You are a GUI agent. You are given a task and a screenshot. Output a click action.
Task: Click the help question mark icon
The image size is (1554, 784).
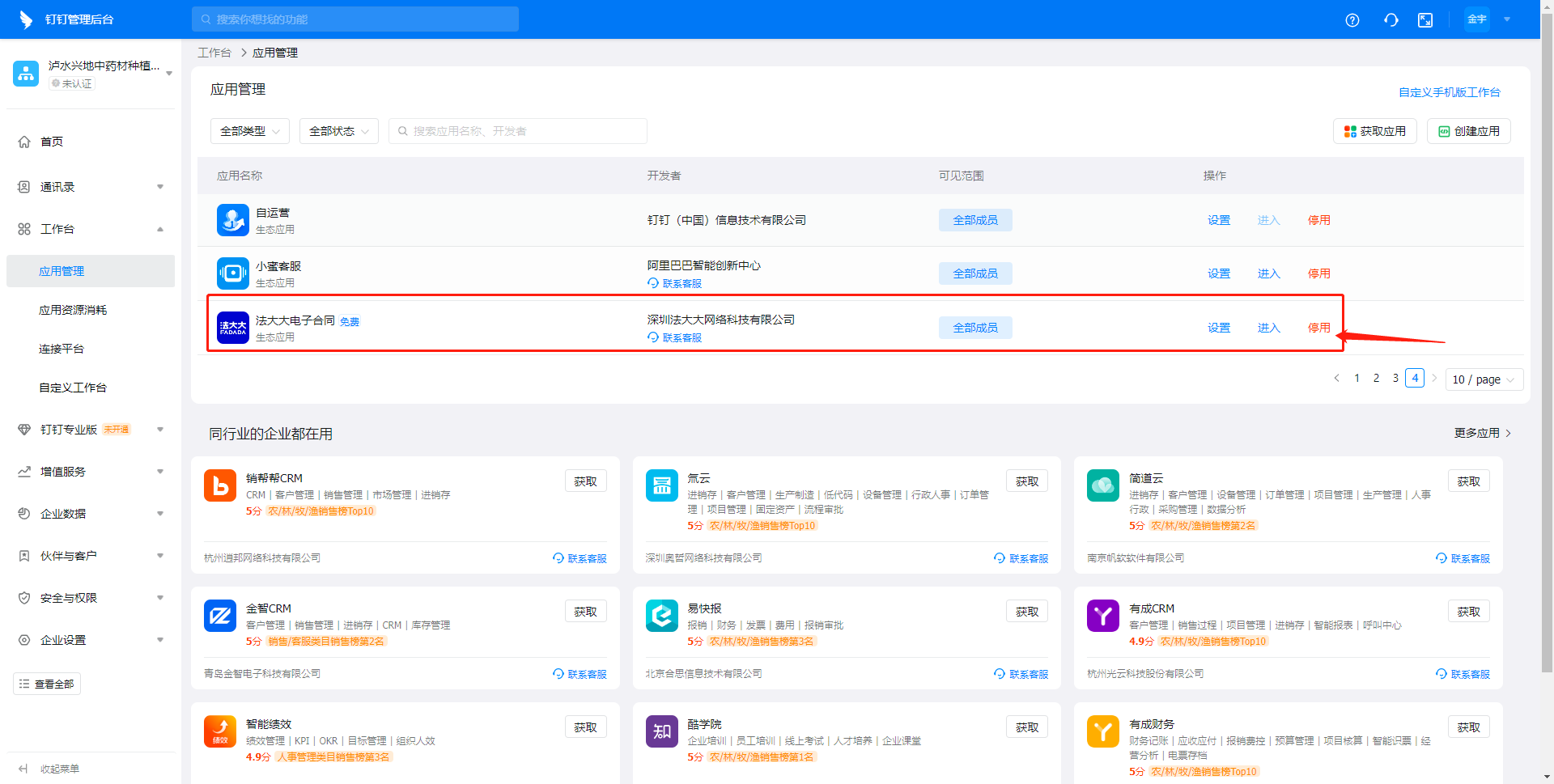[x=1352, y=20]
